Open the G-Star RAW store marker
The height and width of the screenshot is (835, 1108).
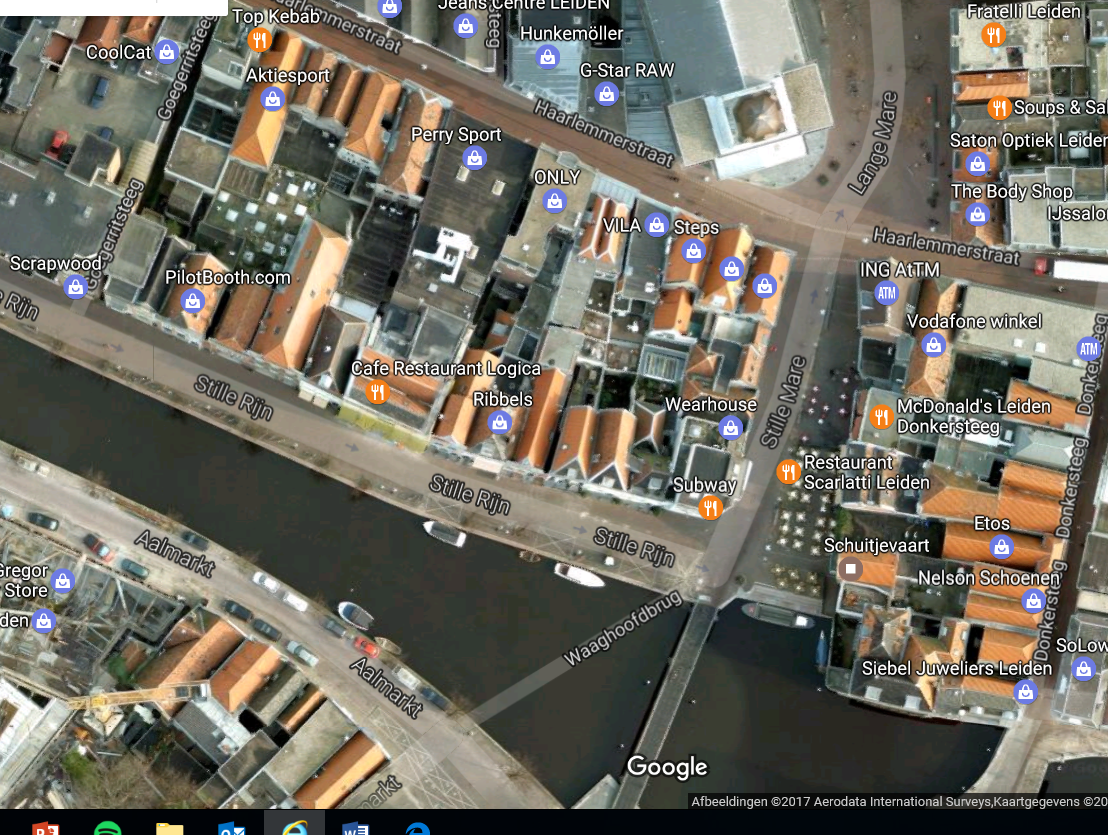606,95
